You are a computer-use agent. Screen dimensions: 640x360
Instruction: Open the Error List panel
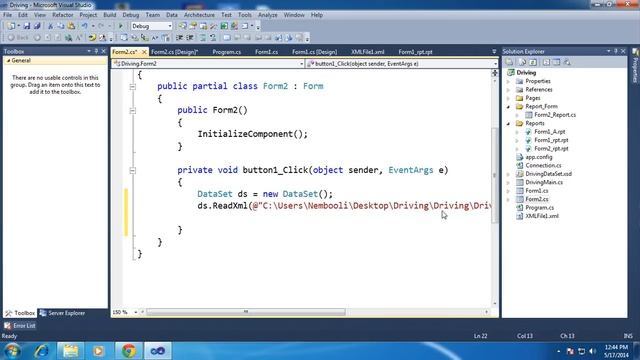point(20,326)
